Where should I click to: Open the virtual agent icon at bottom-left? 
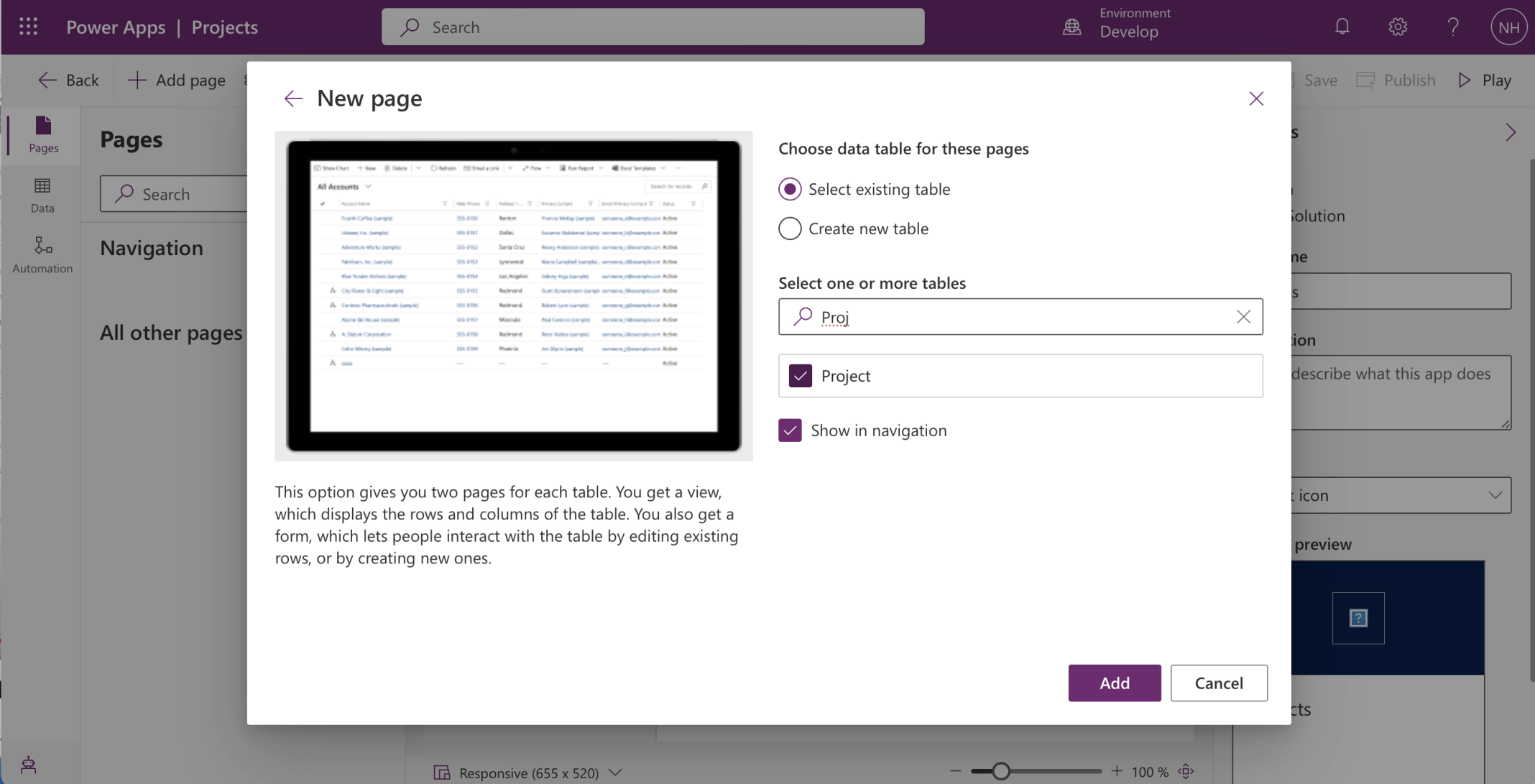[28, 764]
